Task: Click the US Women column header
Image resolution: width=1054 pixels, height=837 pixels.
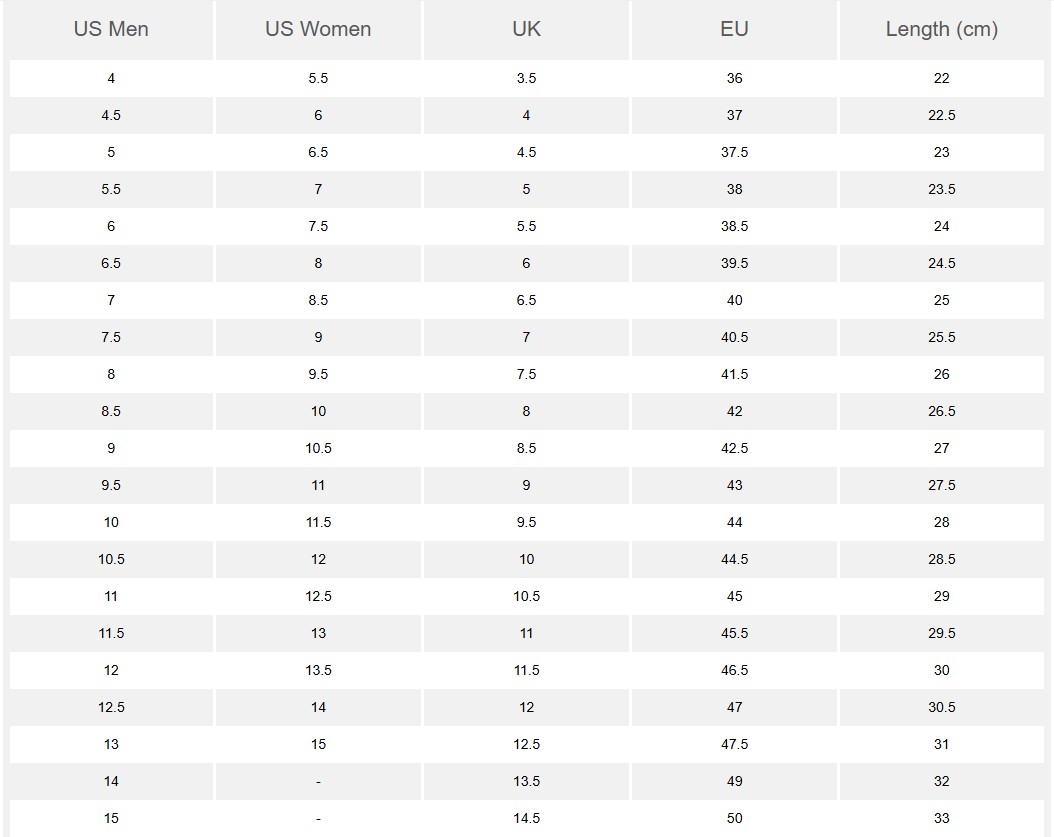Action: coord(318,29)
